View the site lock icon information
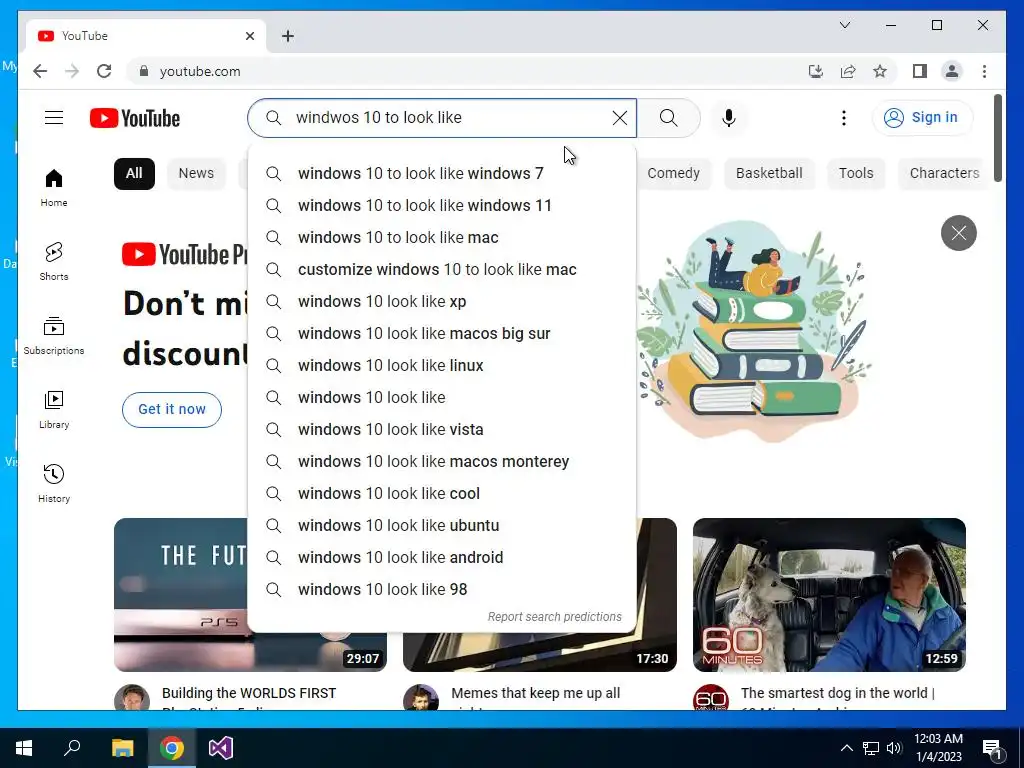This screenshot has height=768, width=1024. pyautogui.click(x=144, y=71)
